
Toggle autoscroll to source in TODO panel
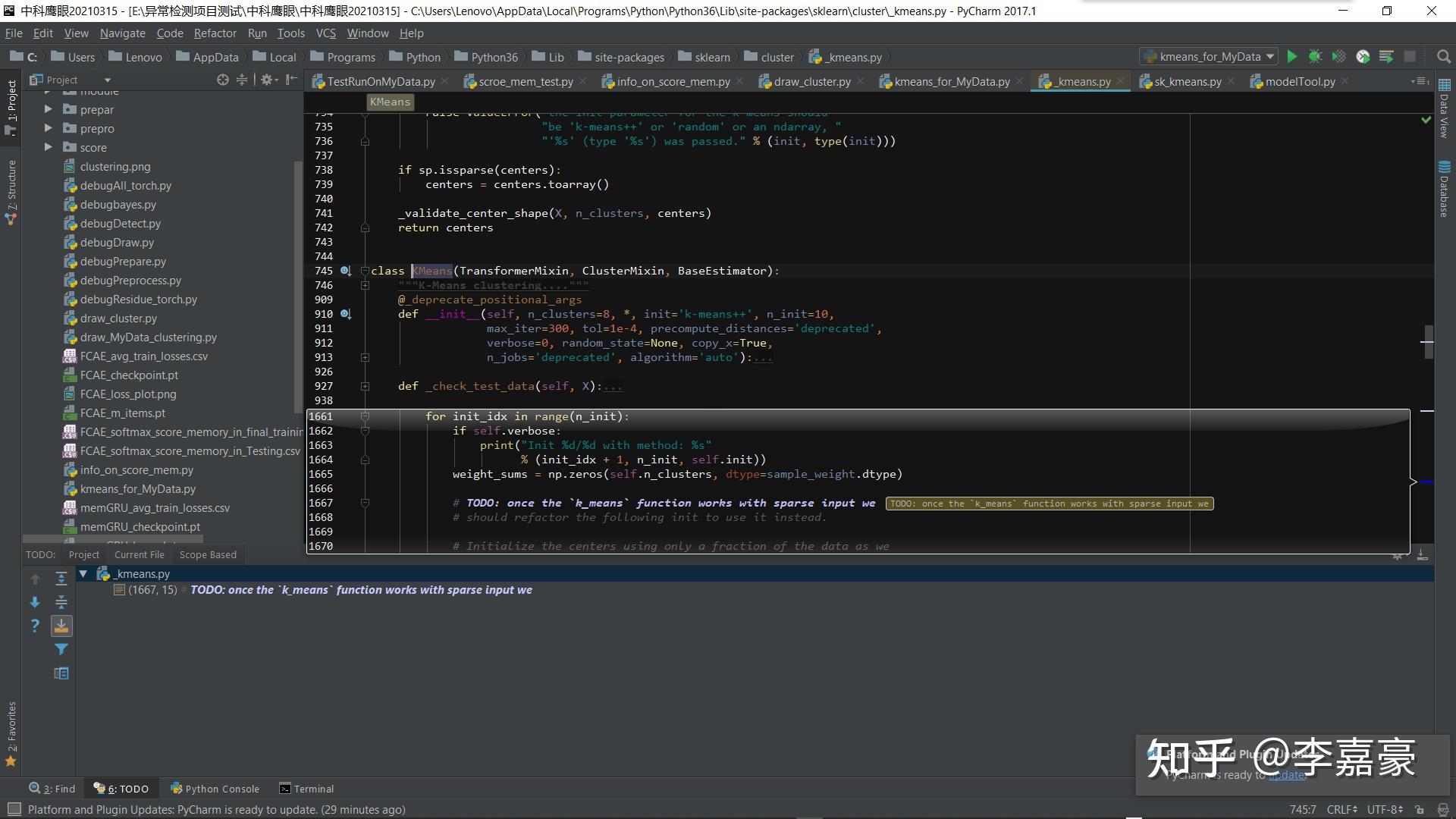[x=61, y=626]
